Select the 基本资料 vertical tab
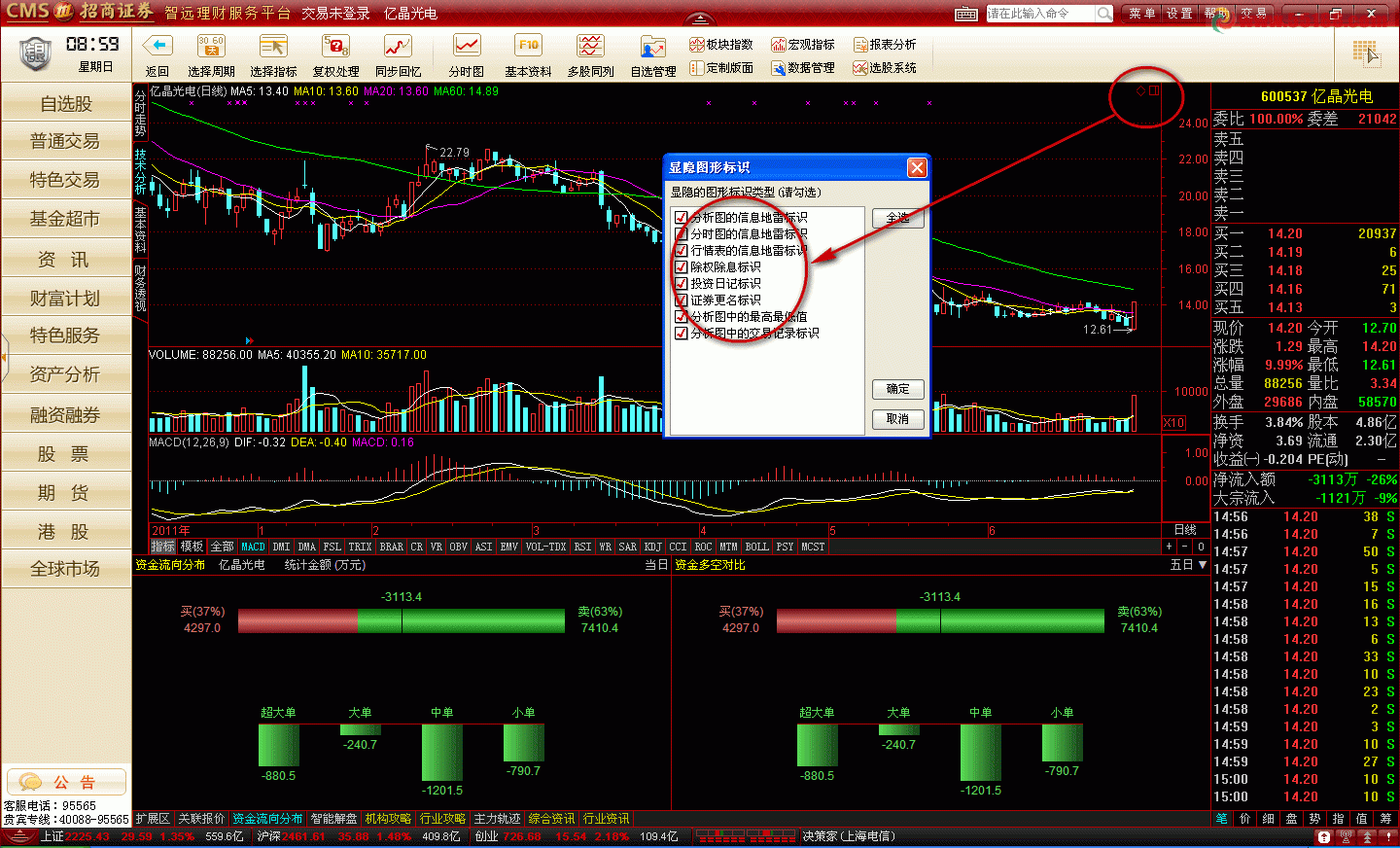Screen dimensions: 1400x848 (140, 230)
